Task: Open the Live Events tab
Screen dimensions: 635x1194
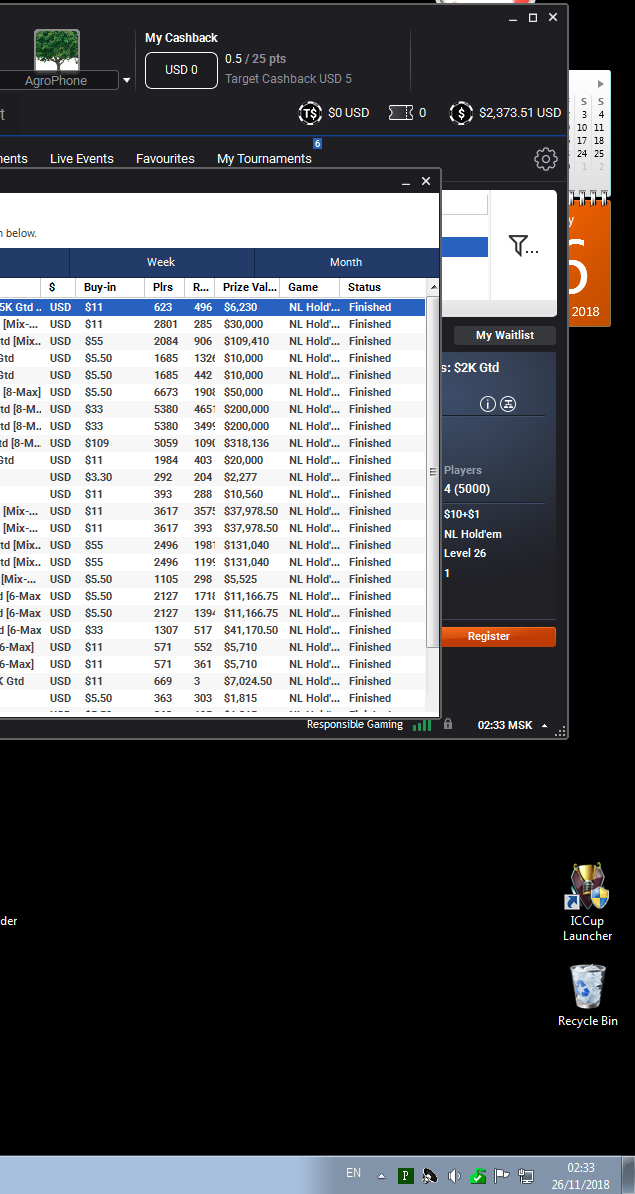Action: click(81, 158)
